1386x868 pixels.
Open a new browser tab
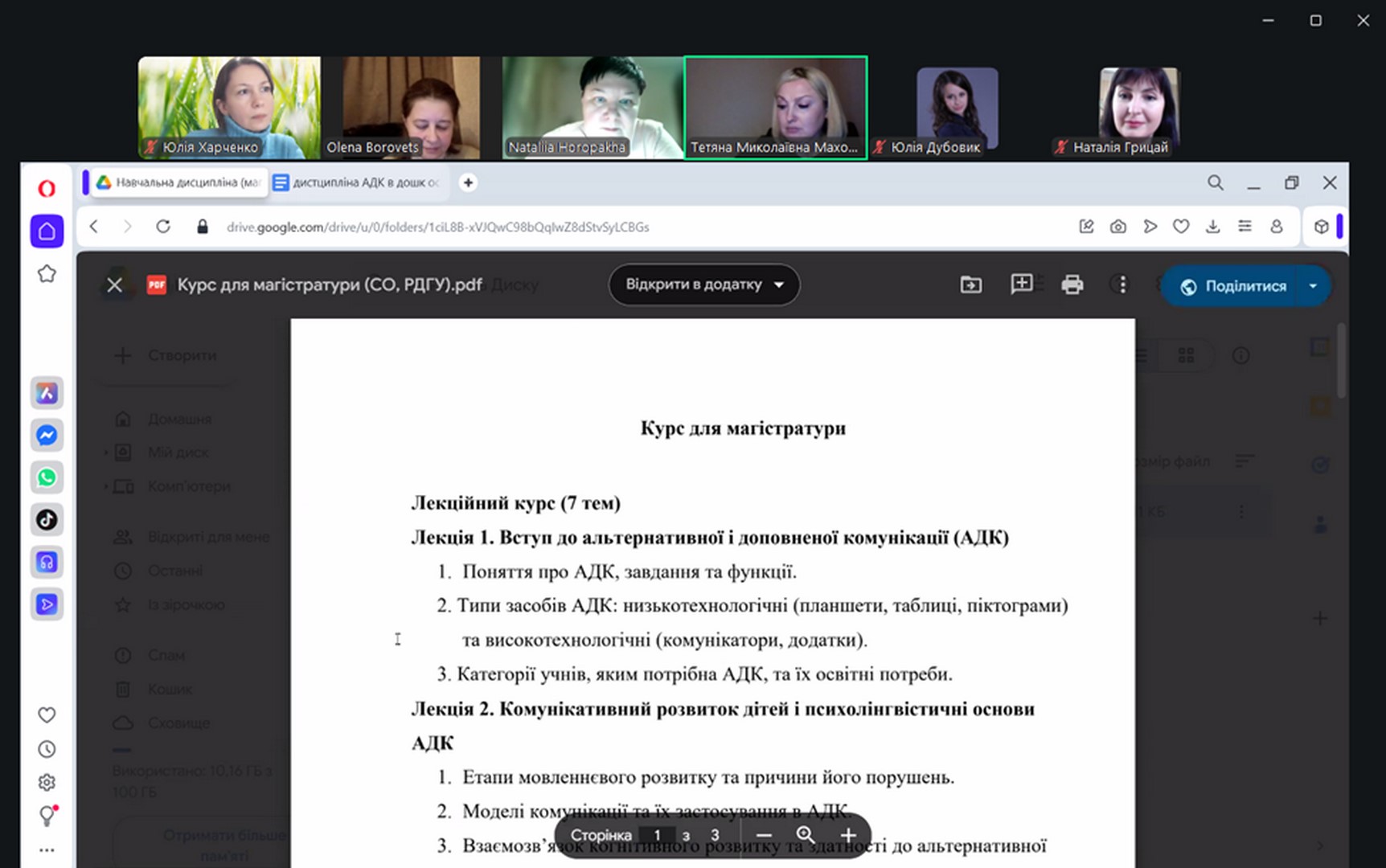tap(468, 183)
